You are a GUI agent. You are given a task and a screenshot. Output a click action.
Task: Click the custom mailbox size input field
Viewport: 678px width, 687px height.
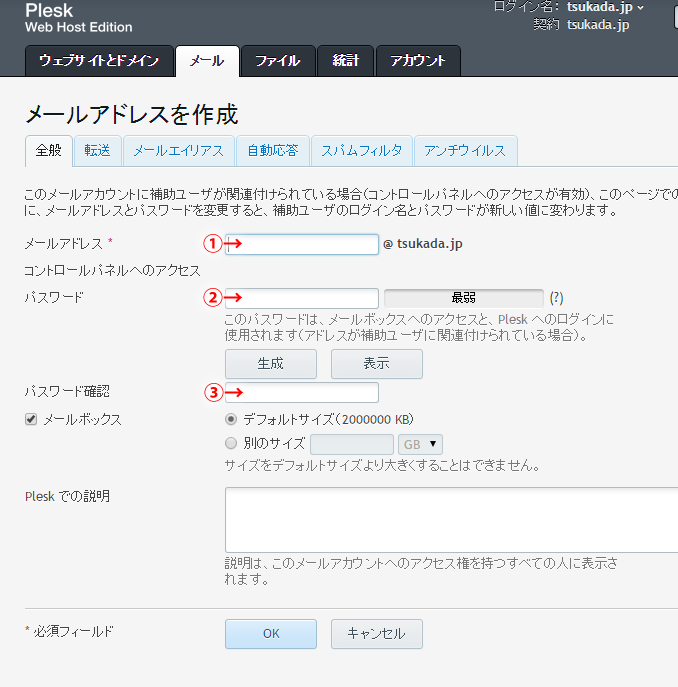tap(351, 445)
